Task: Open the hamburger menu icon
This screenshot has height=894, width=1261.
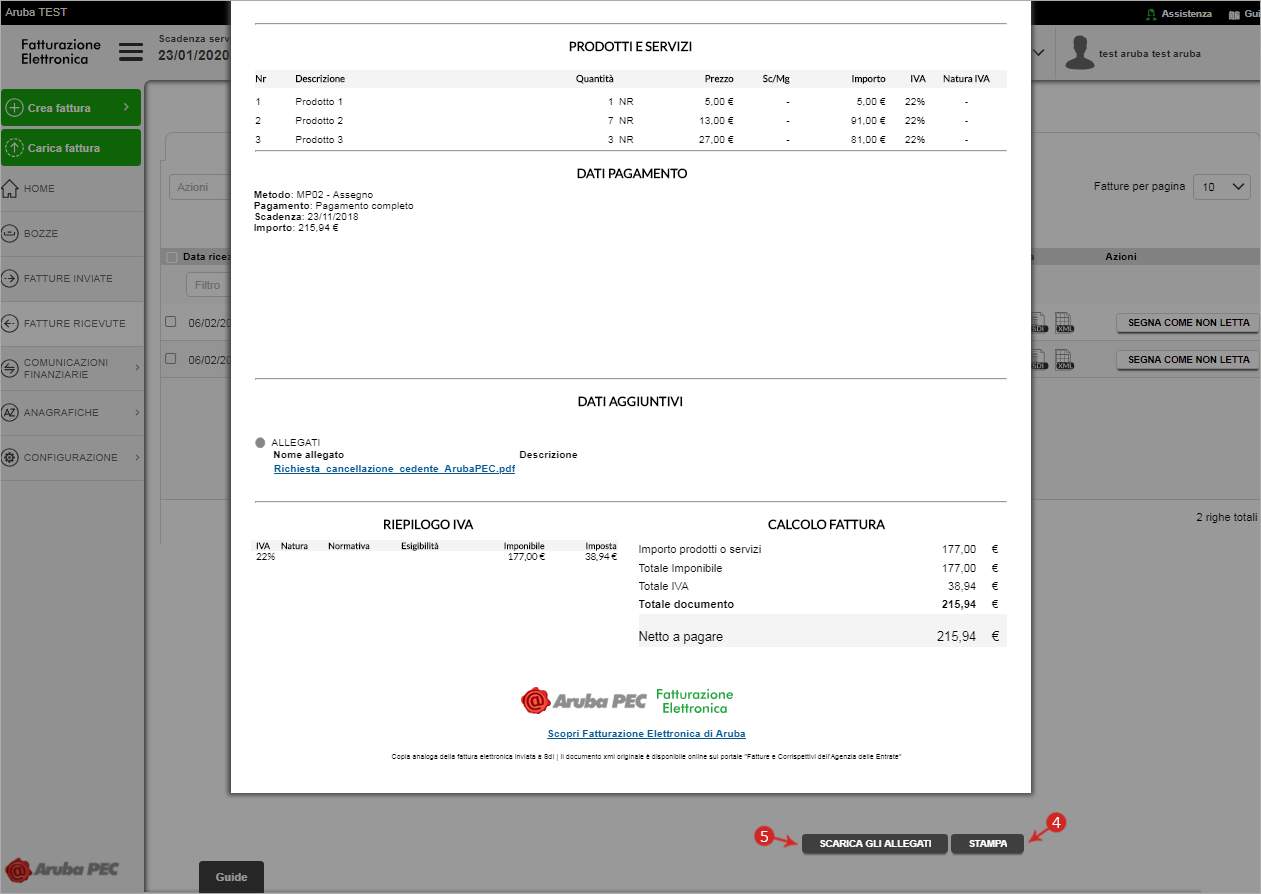Action: tap(131, 52)
